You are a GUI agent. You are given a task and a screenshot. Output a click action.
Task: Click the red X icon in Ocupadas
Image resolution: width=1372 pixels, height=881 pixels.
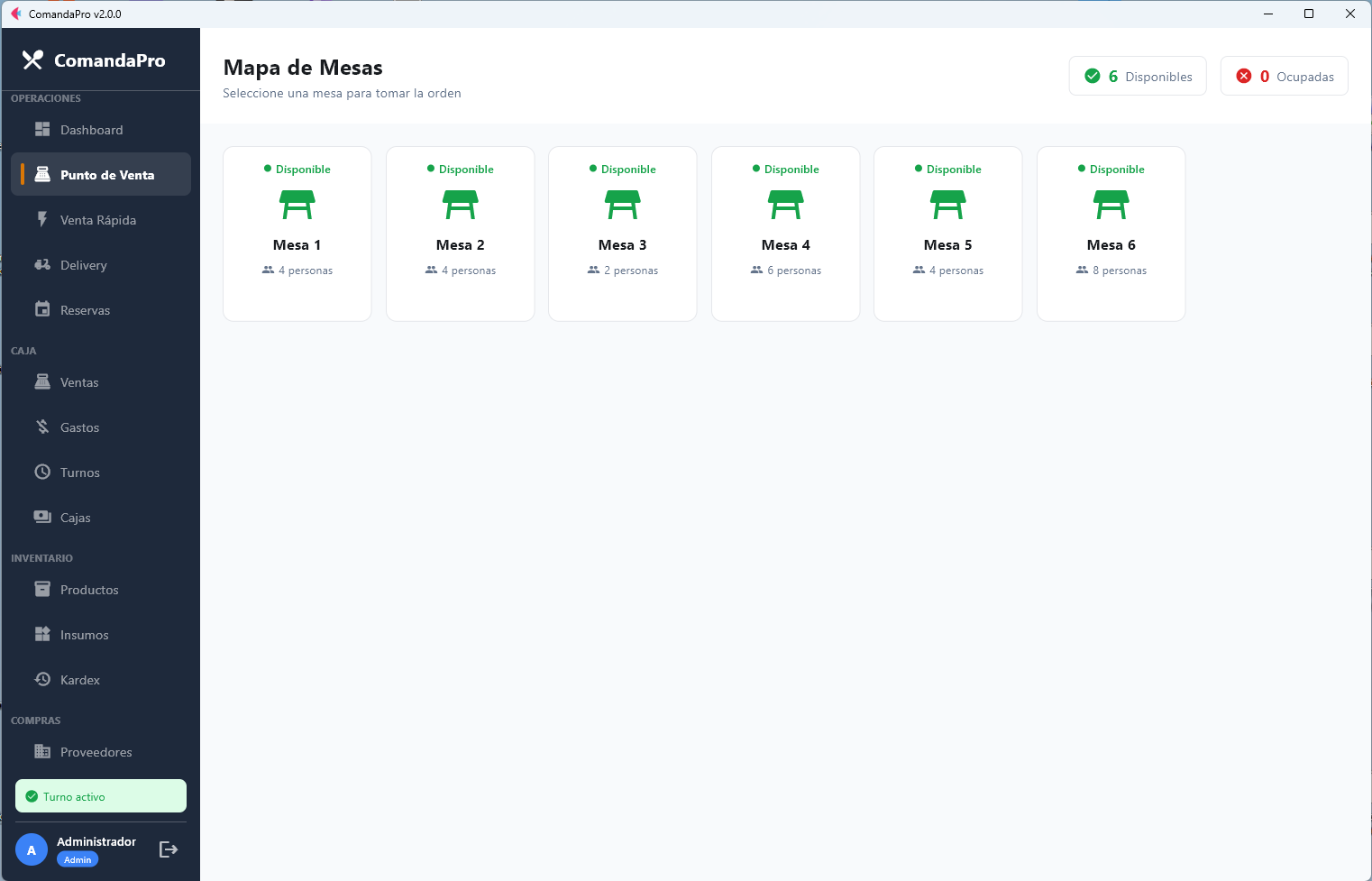point(1244,76)
